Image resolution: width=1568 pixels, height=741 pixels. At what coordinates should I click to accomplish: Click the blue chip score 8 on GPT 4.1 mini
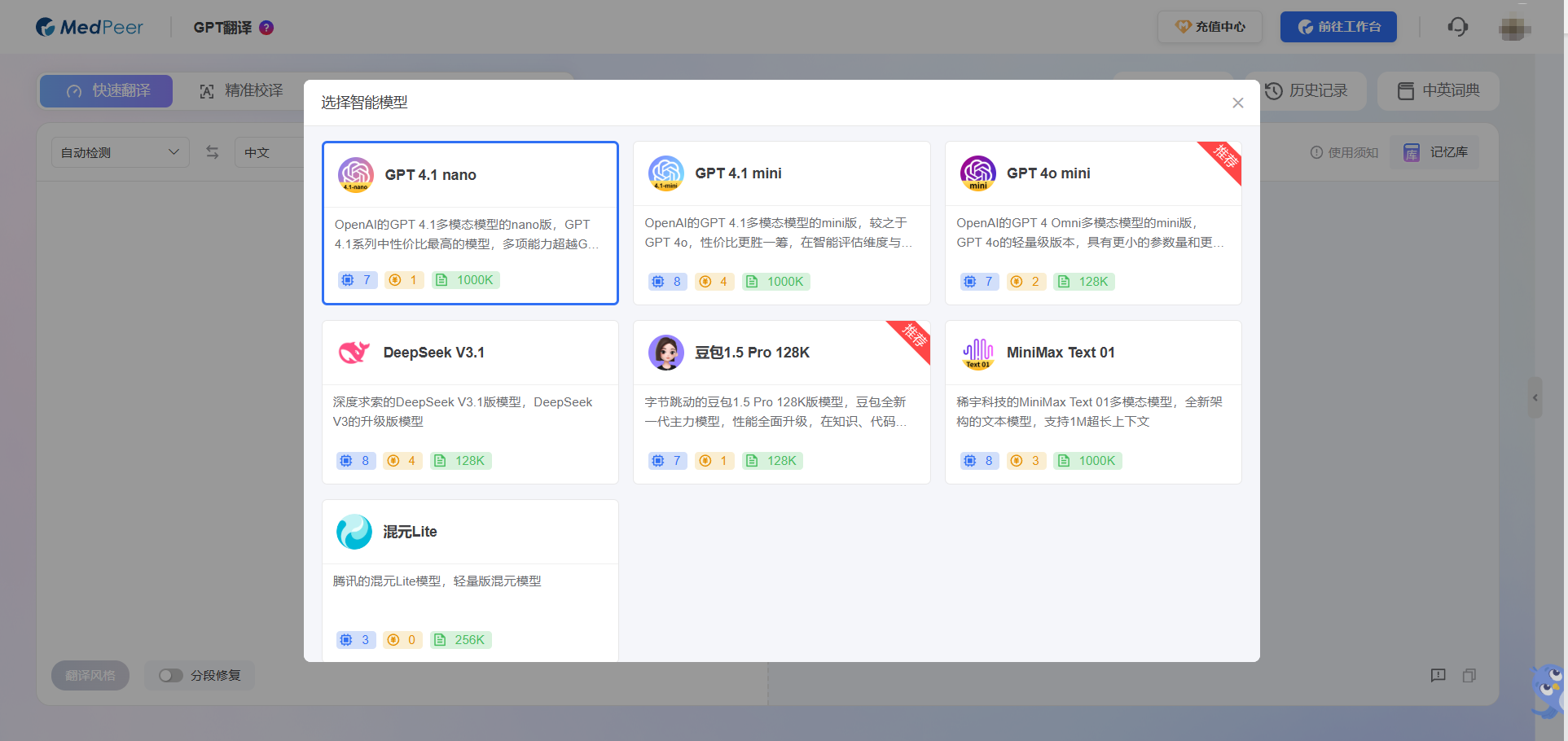coord(668,282)
